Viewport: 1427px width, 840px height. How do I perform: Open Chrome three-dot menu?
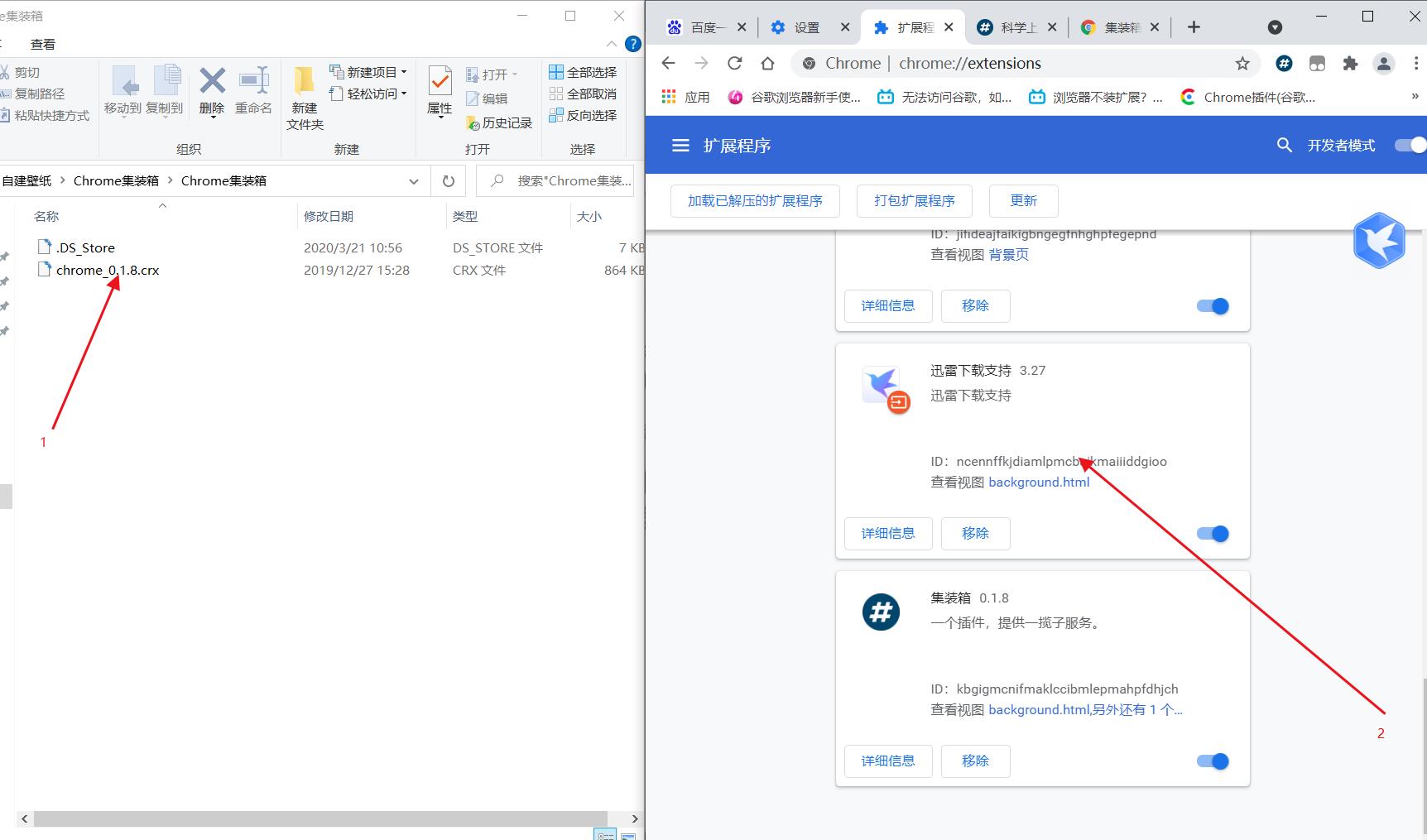pos(1415,63)
